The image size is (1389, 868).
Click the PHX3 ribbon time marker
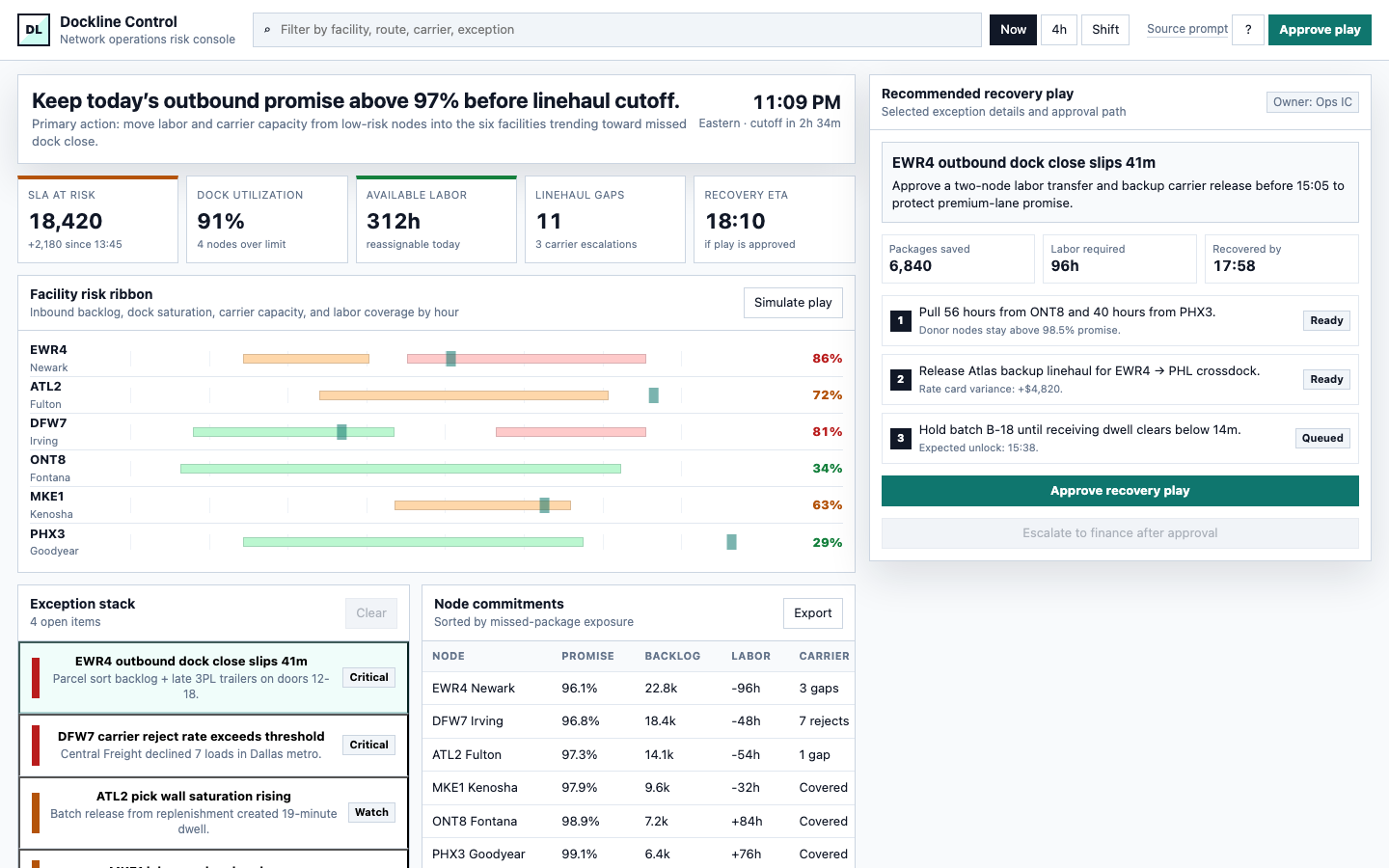(x=731, y=542)
